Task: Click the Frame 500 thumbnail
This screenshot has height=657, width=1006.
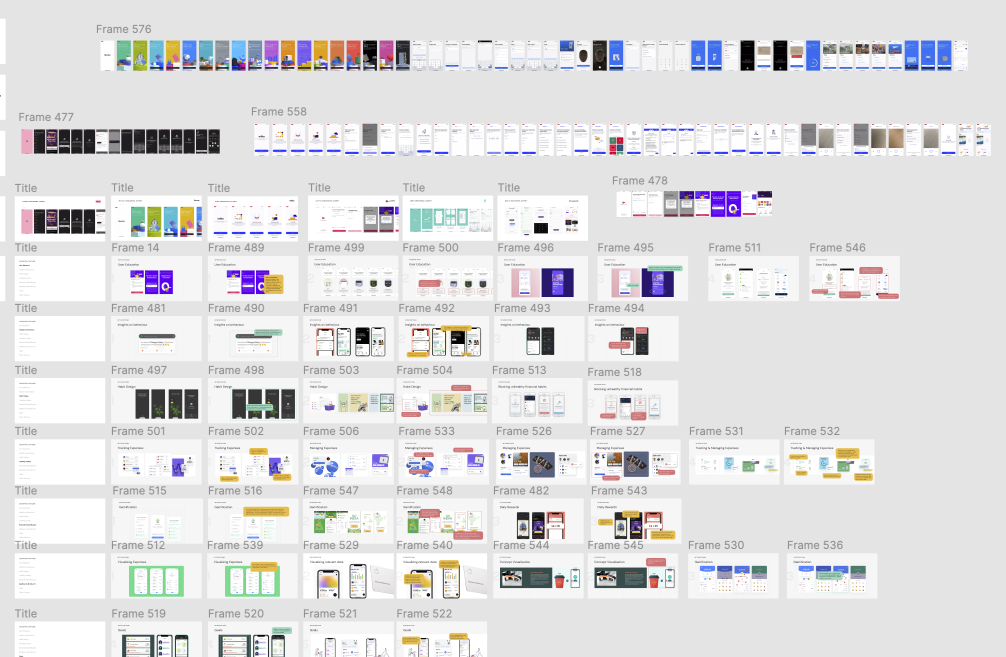Action: (447, 278)
